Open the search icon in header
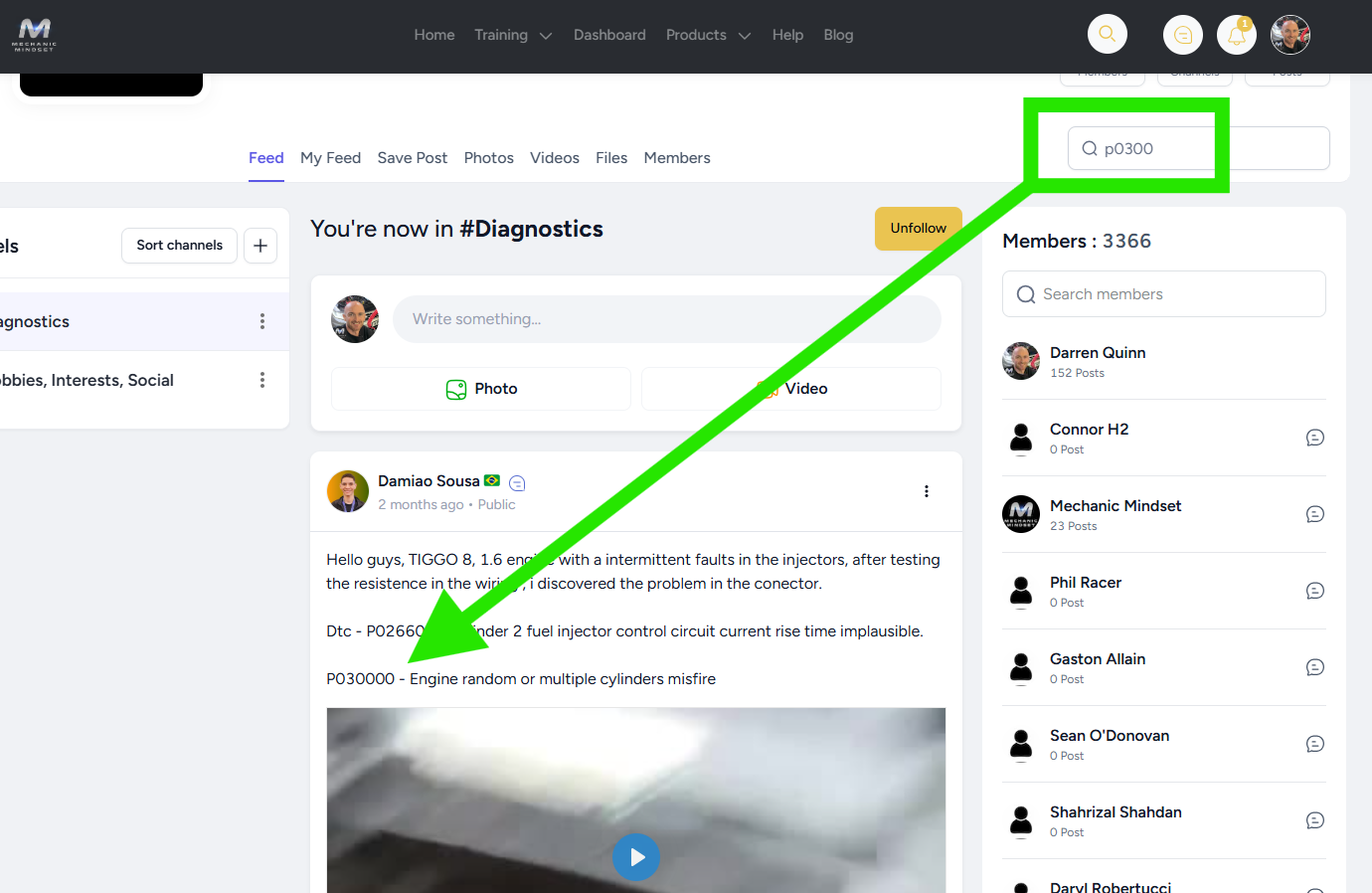 click(x=1107, y=35)
